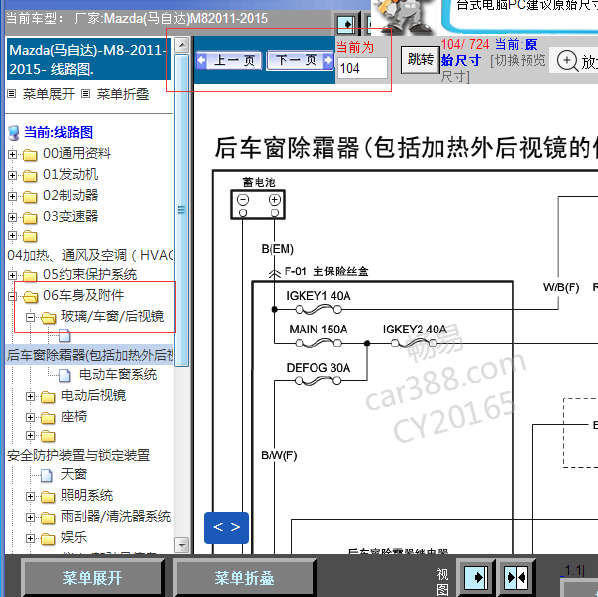Screen dimensions: 598x597
Task: Expand the 00通用资料 folder
Action: pyautogui.click(x=12, y=154)
